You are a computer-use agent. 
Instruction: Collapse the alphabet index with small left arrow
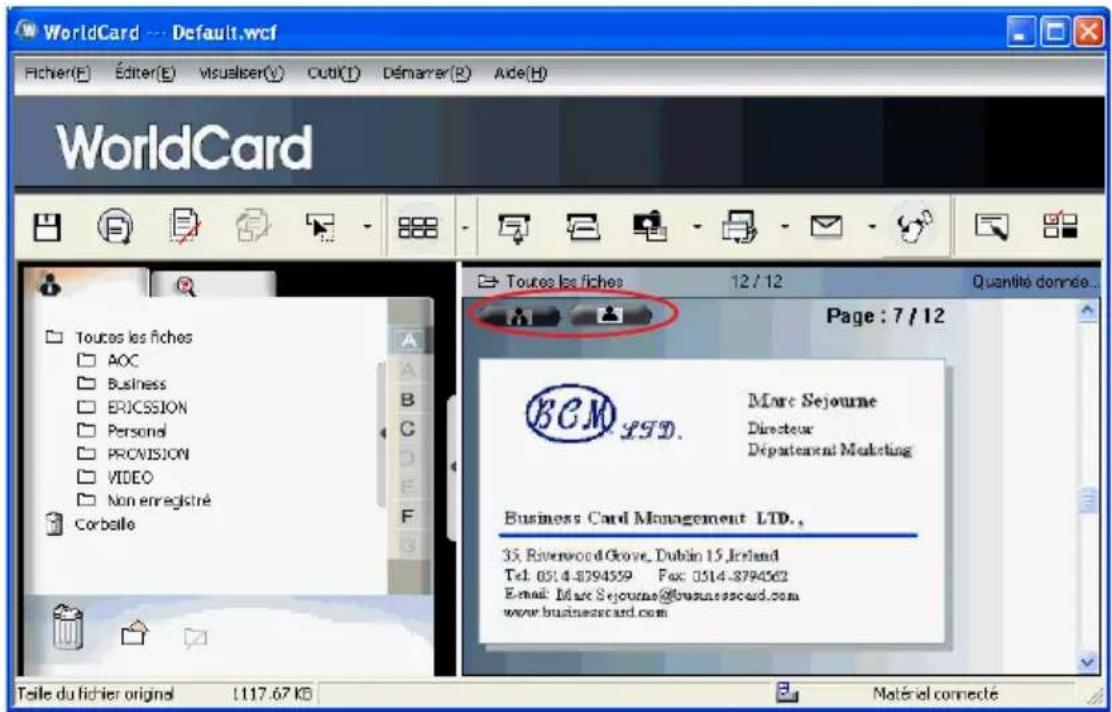[x=383, y=433]
